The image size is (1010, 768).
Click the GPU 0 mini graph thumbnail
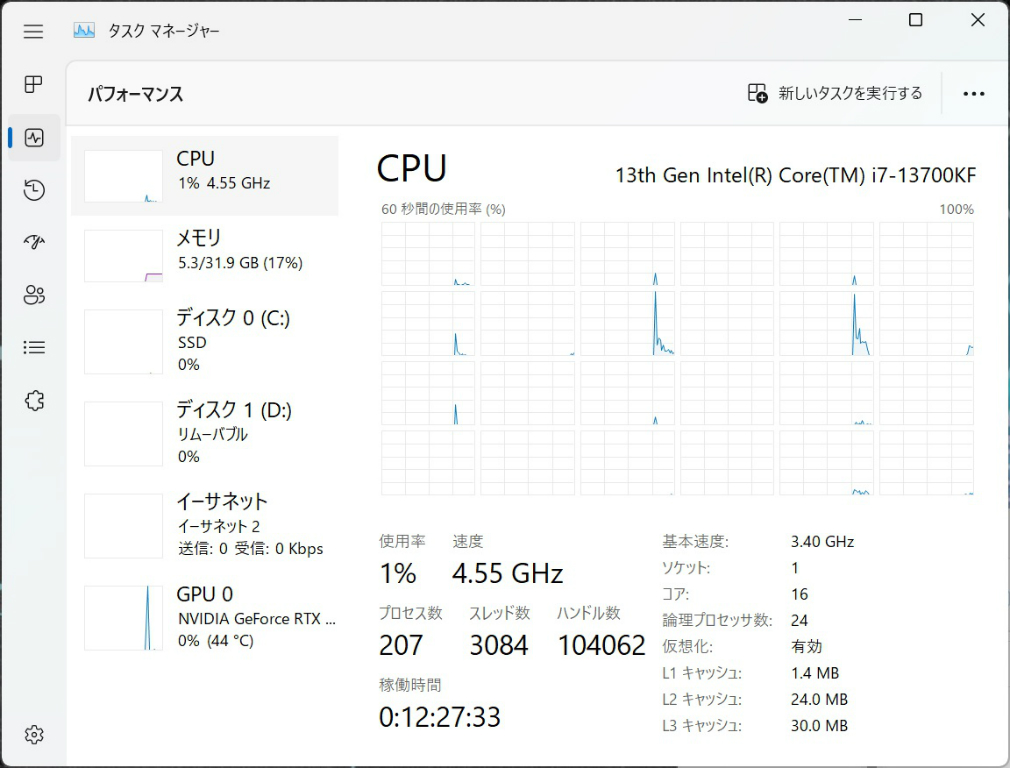(123, 618)
